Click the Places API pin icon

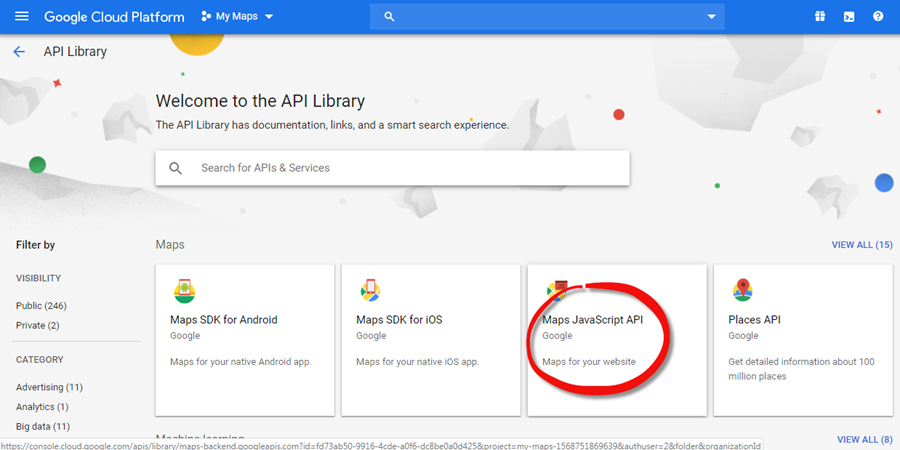[743, 290]
